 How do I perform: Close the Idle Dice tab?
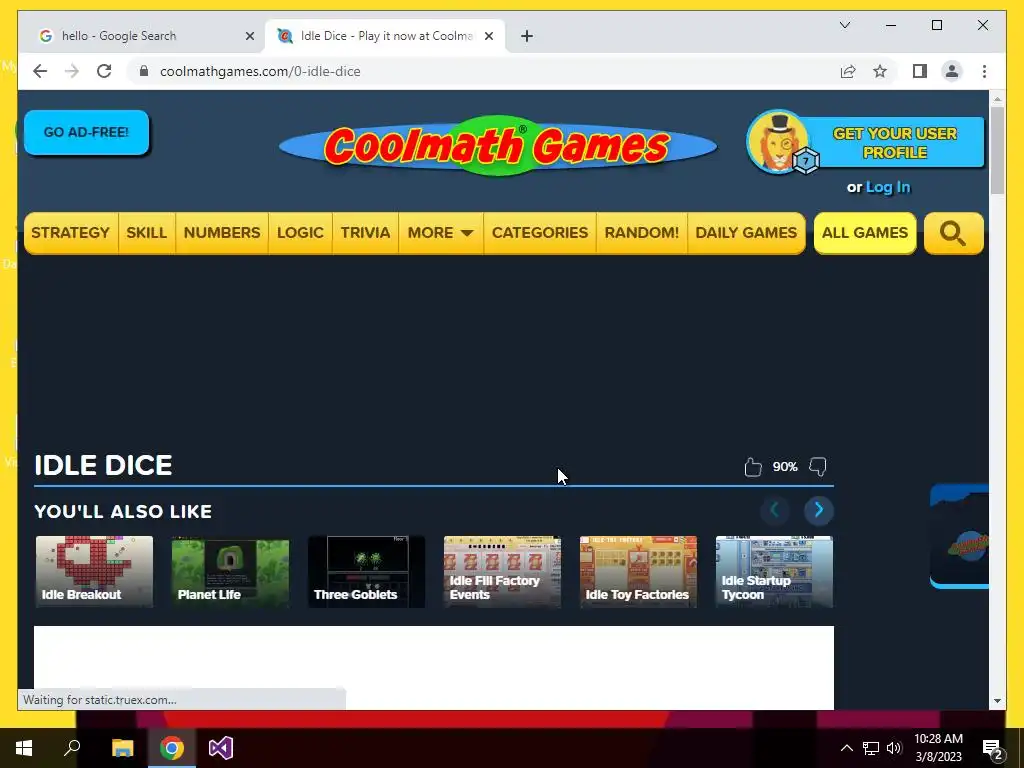(488, 36)
